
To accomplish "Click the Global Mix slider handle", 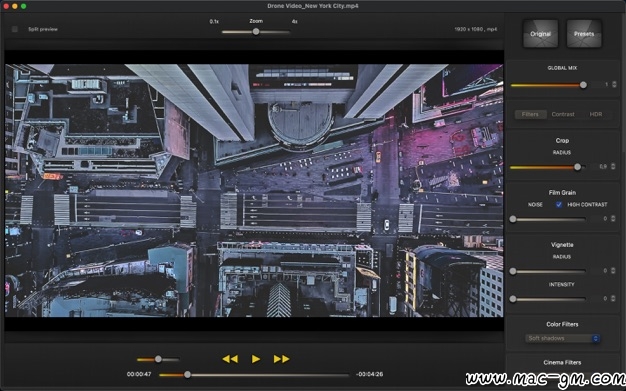I will 583,85.
